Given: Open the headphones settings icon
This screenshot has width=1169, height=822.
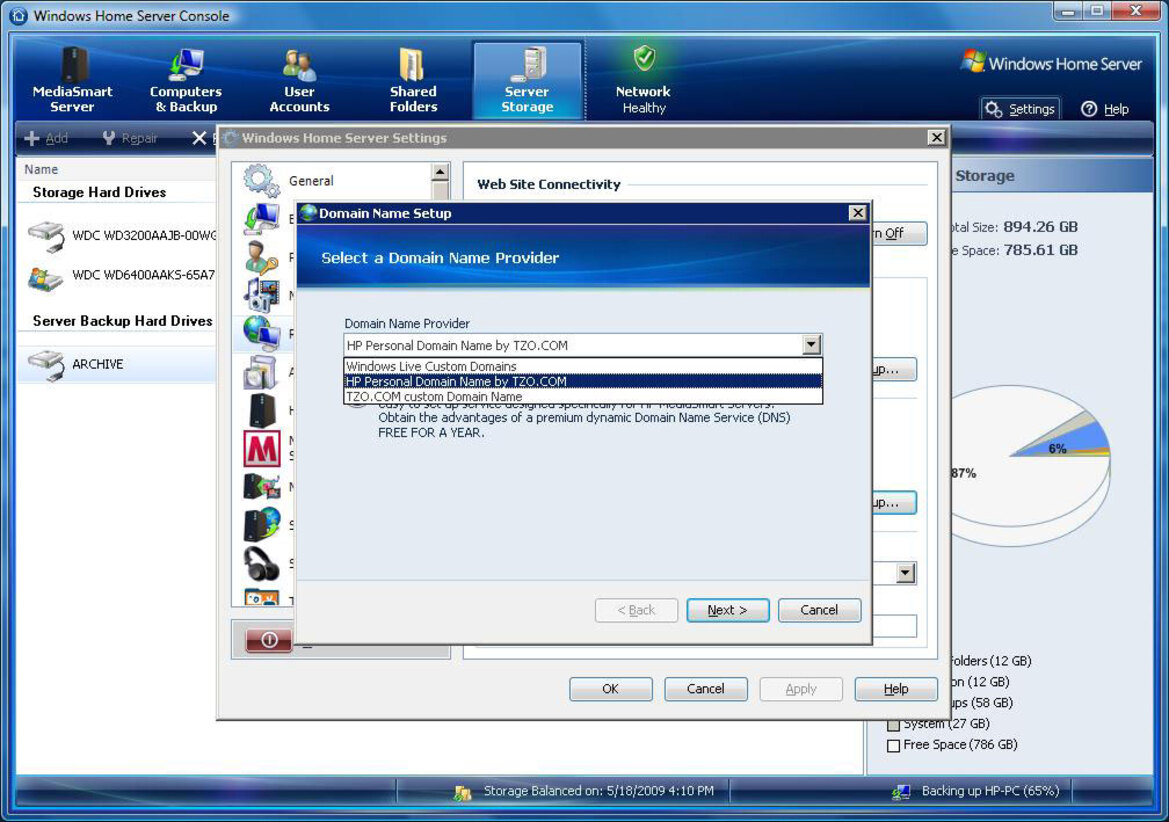Looking at the screenshot, I should click(261, 563).
